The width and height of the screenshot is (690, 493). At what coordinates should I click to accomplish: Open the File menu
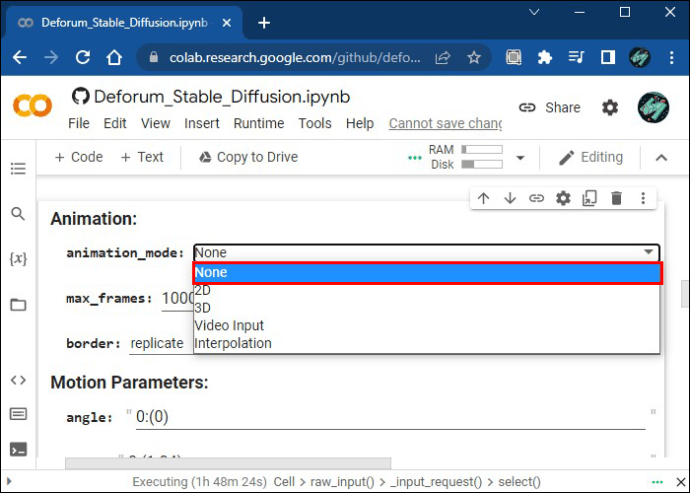(79, 123)
